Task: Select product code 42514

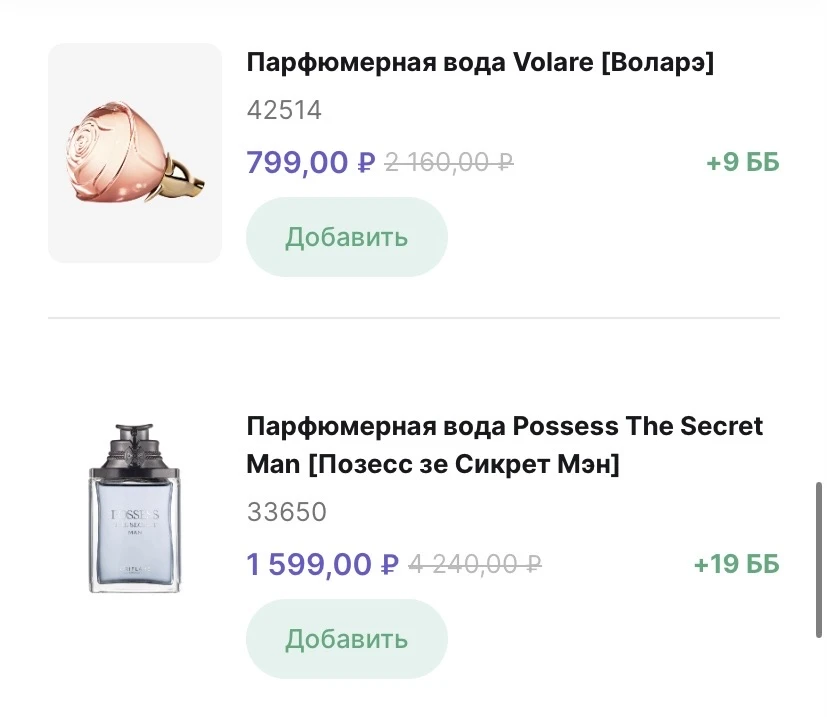Action: click(284, 110)
